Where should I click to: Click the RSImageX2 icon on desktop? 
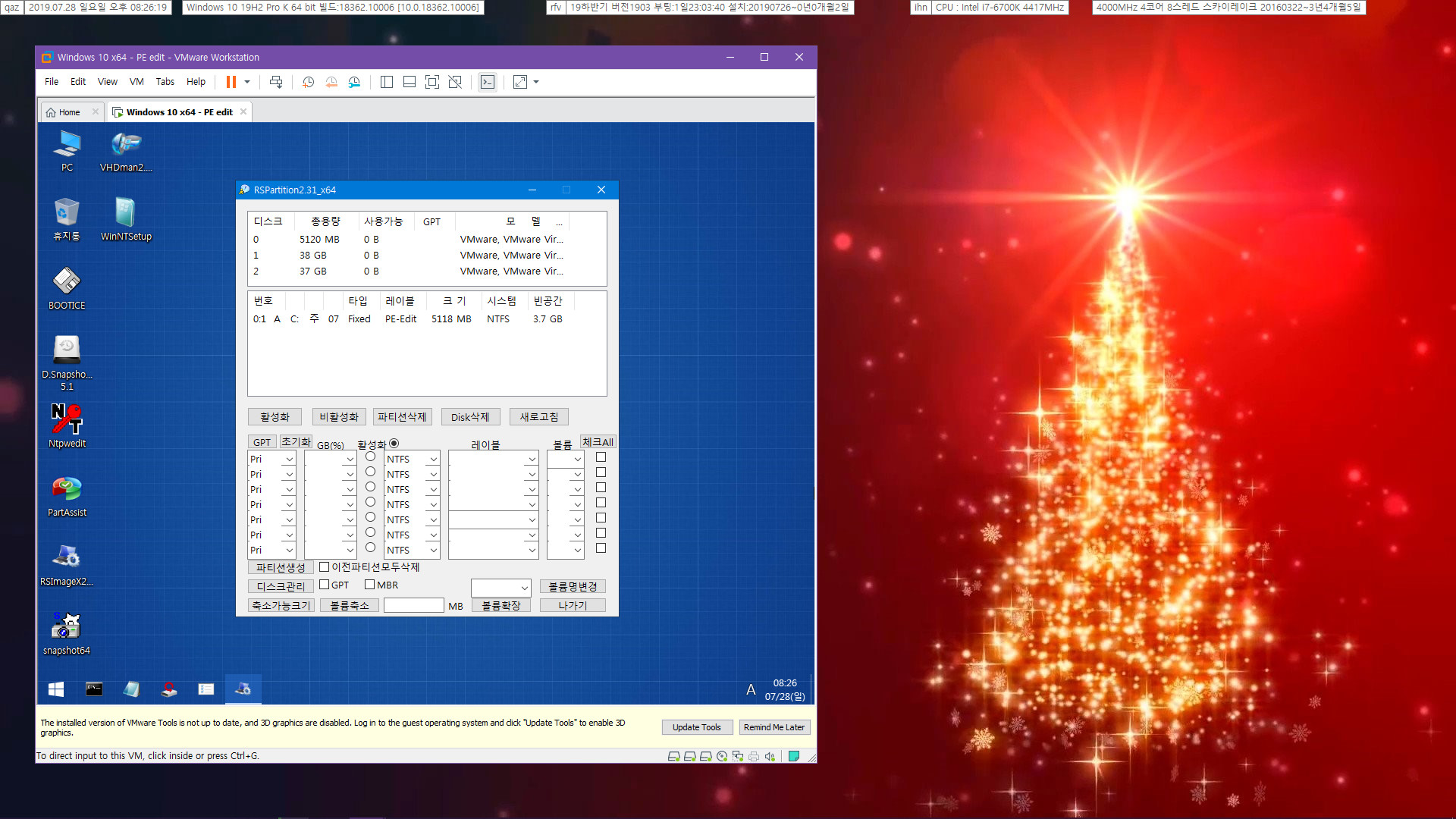point(65,558)
